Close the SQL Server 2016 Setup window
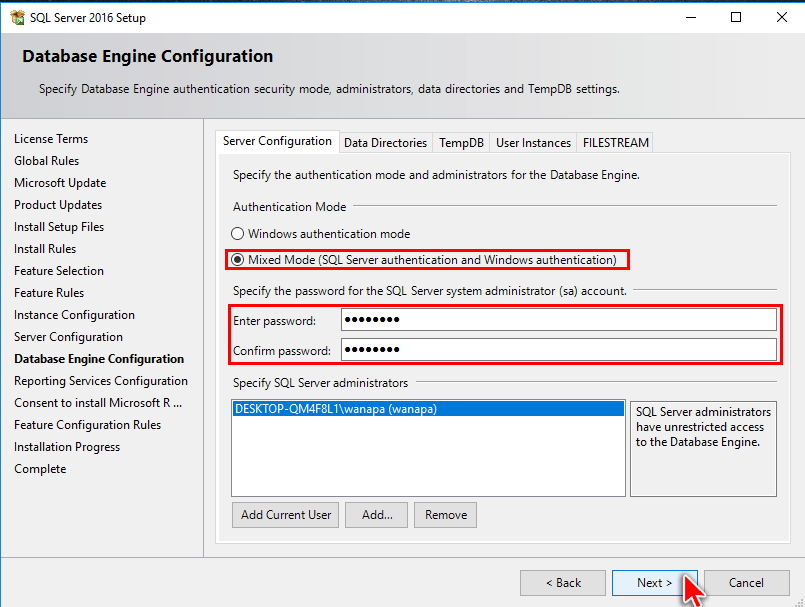Screen dimensions: 805x607 pyautogui.click(x=781, y=17)
